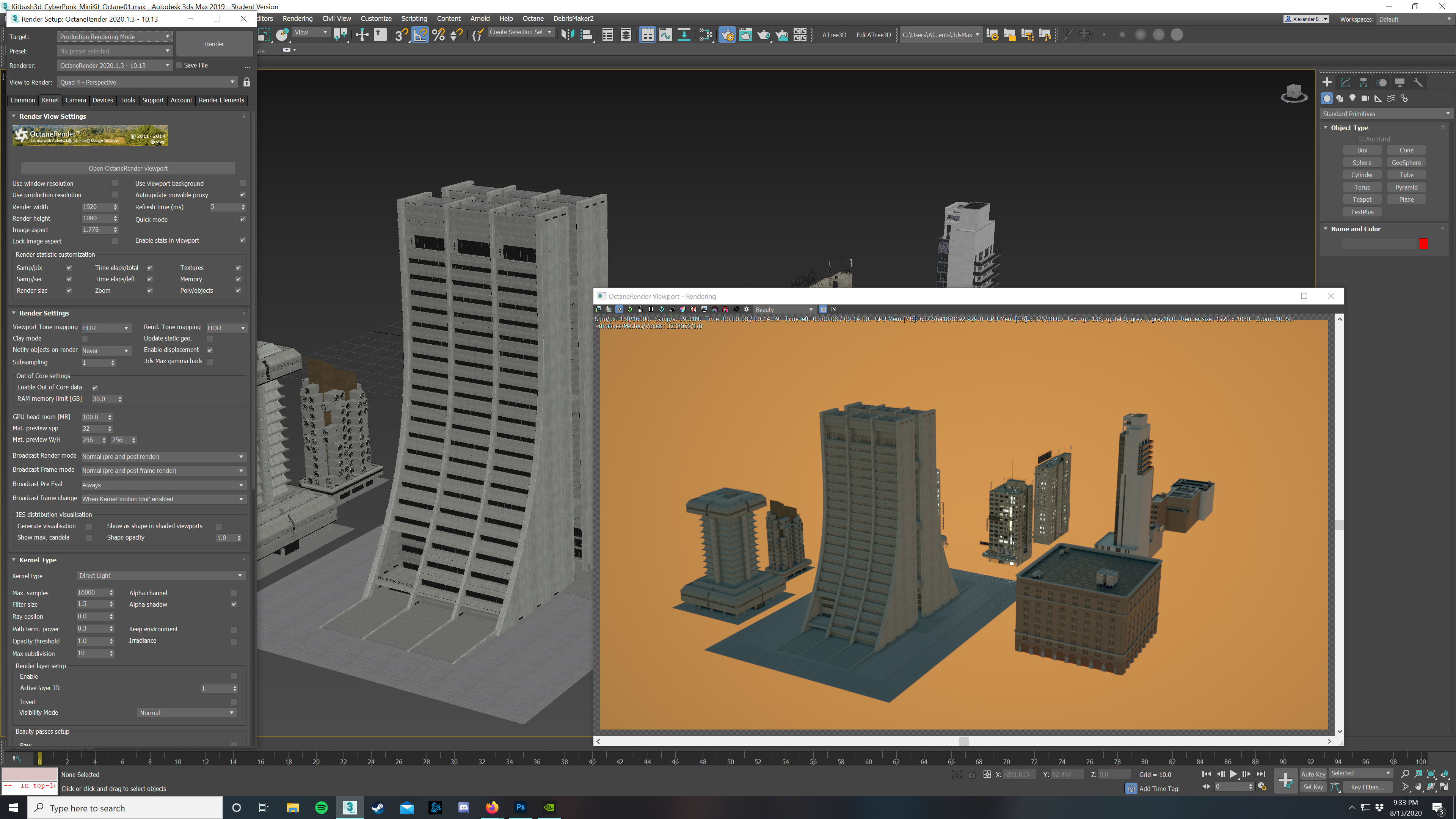Pause rendering in OctaneRender Viewport toolbar
The width and height of the screenshot is (1456, 819).
pos(651,309)
